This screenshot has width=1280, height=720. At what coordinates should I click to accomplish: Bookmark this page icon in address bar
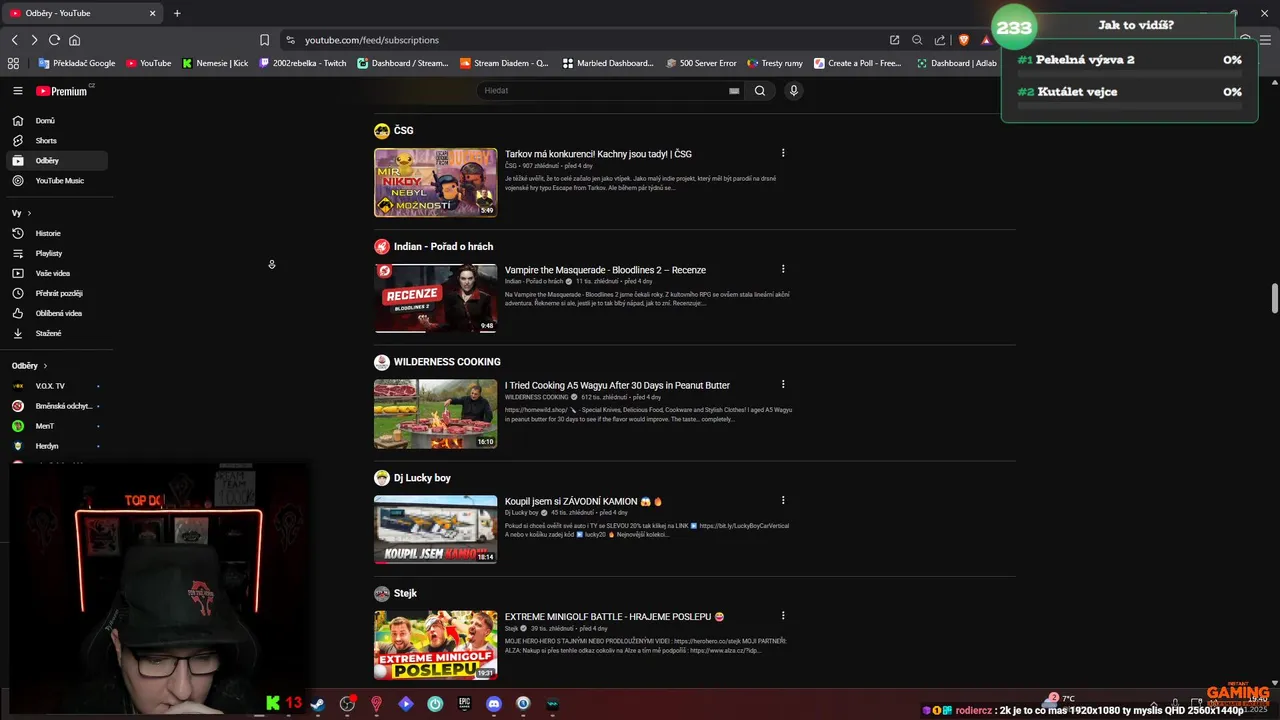[x=264, y=40]
